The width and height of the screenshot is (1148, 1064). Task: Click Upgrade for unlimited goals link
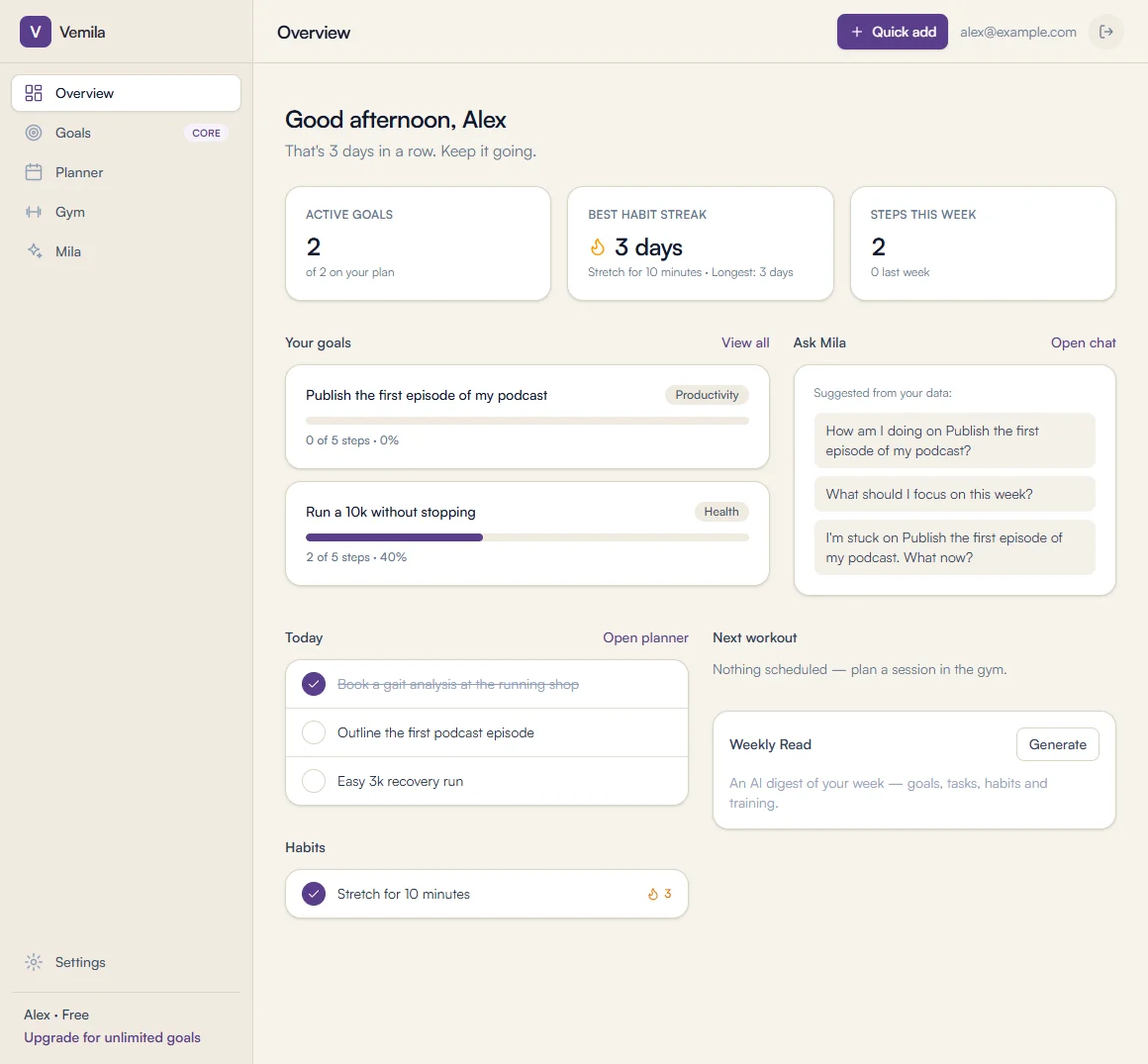(112, 1037)
